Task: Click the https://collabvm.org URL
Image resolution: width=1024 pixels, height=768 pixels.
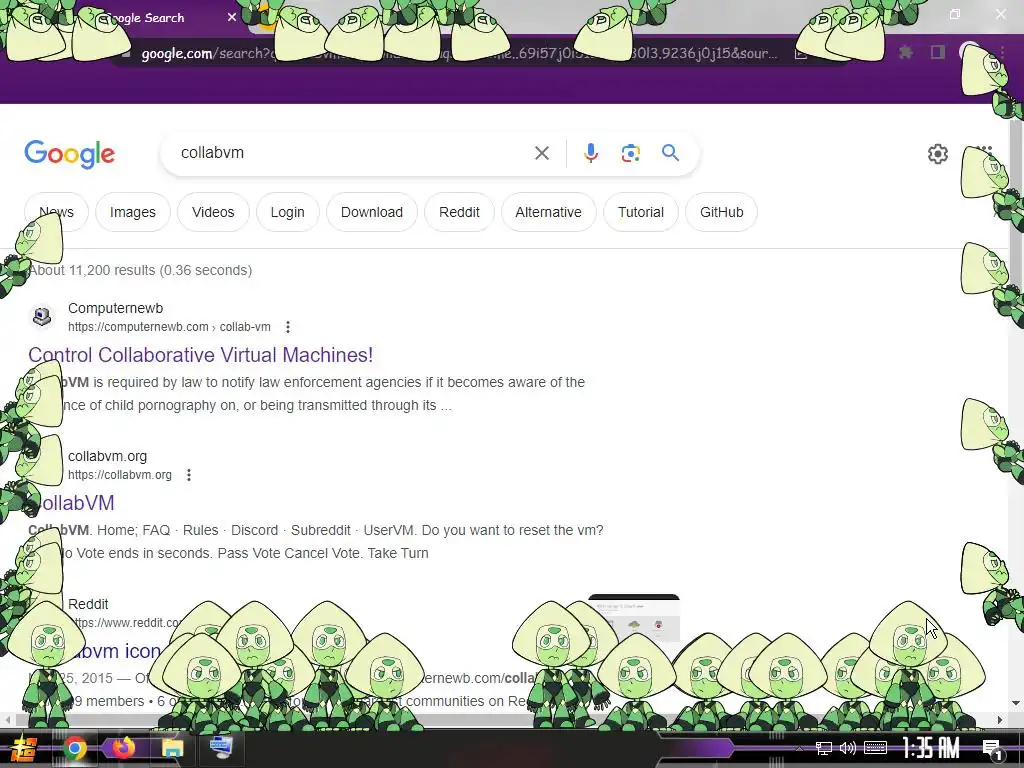Action: coord(120,475)
